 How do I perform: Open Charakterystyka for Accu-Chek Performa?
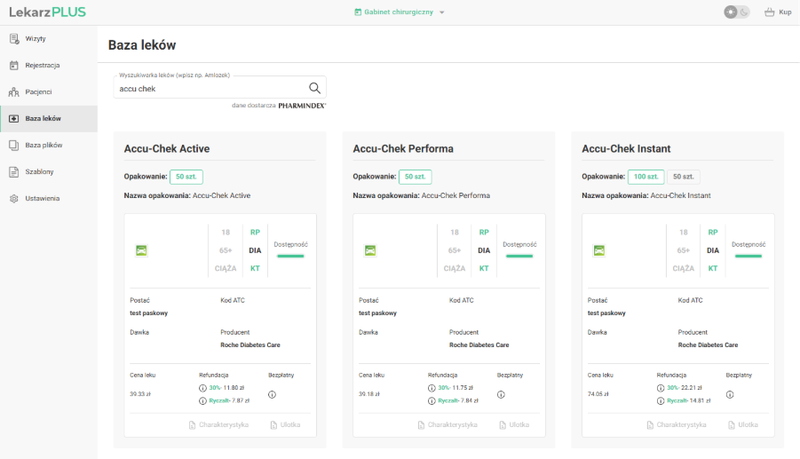(x=447, y=425)
